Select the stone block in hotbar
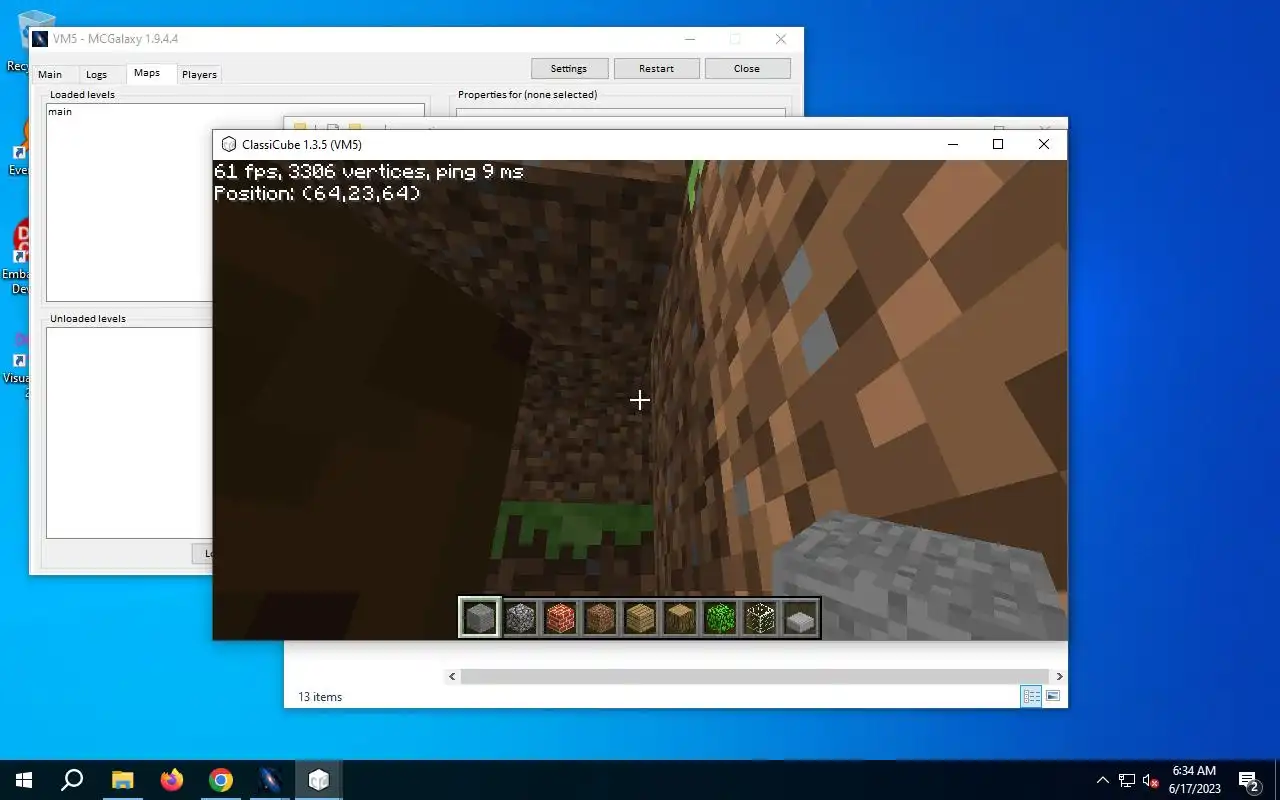Viewport: 1280px width, 800px height. (x=480, y=618)
